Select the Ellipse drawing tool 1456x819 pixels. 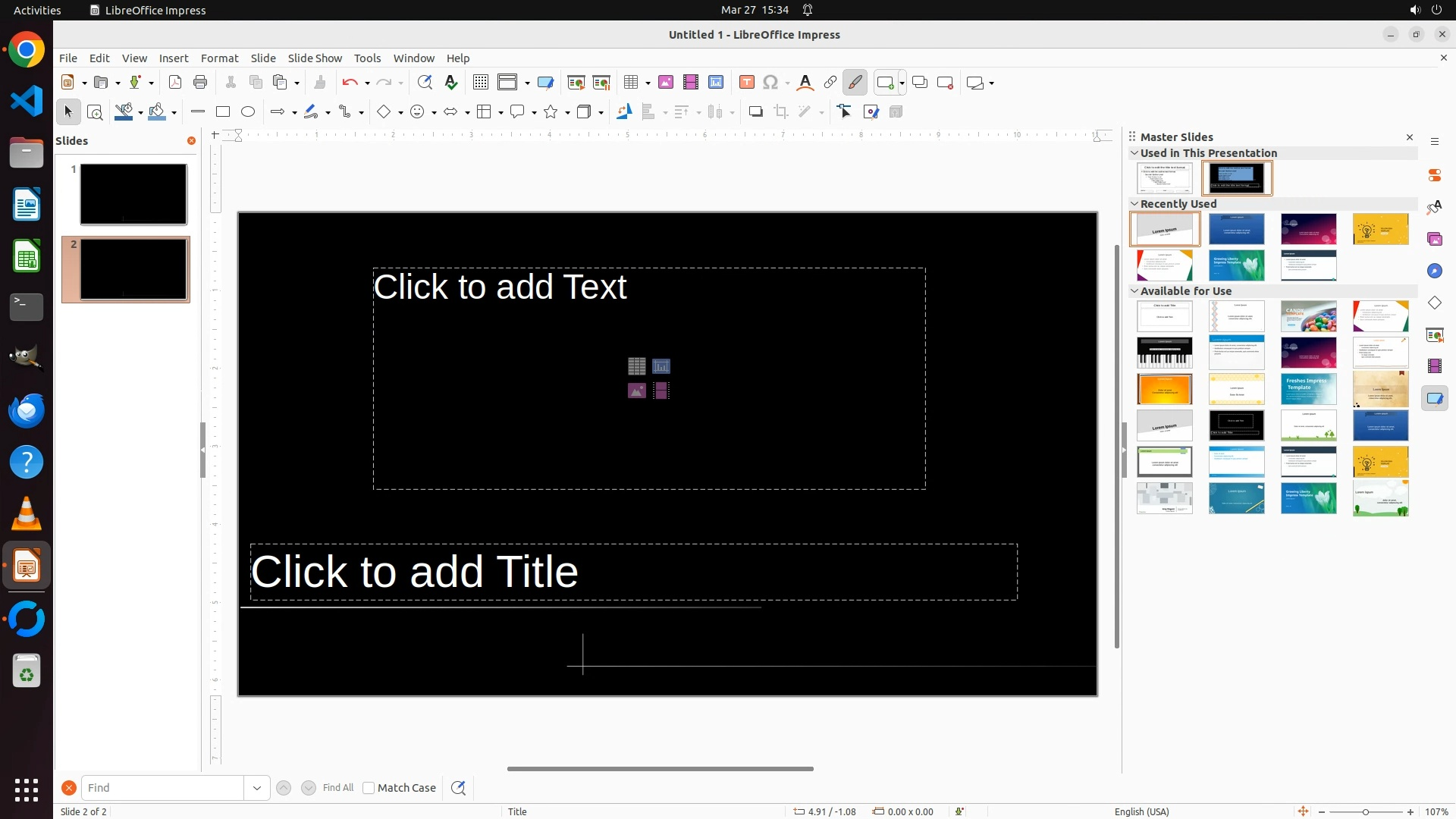pyautogui.click(x=248, y=112)
